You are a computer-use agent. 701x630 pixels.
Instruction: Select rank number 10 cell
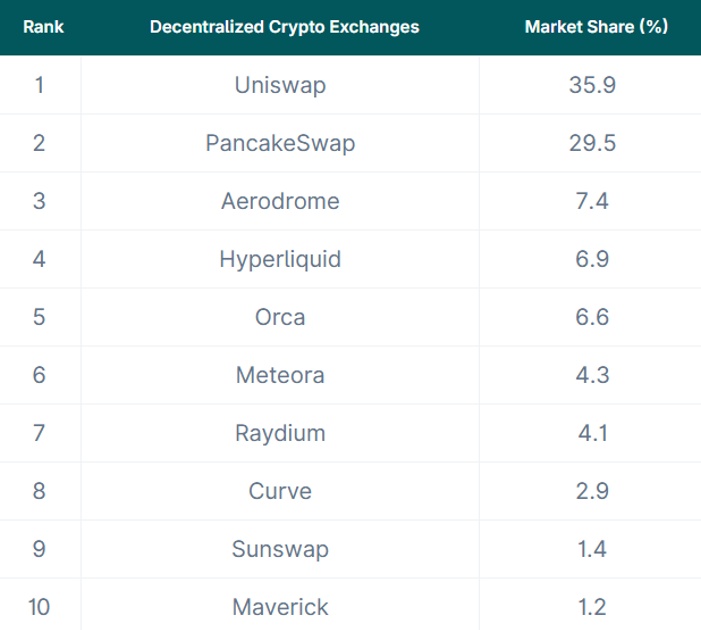(39, 606)
